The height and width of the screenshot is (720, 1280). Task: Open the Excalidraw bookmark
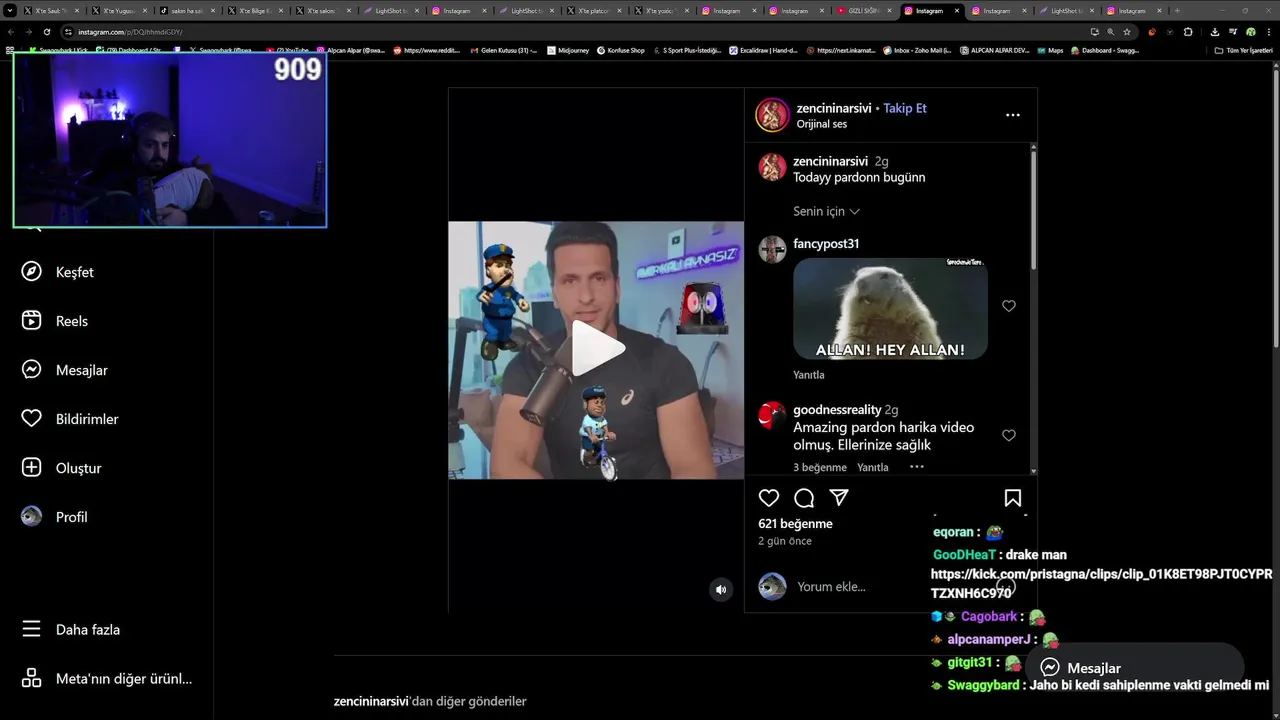pos(762,50)
